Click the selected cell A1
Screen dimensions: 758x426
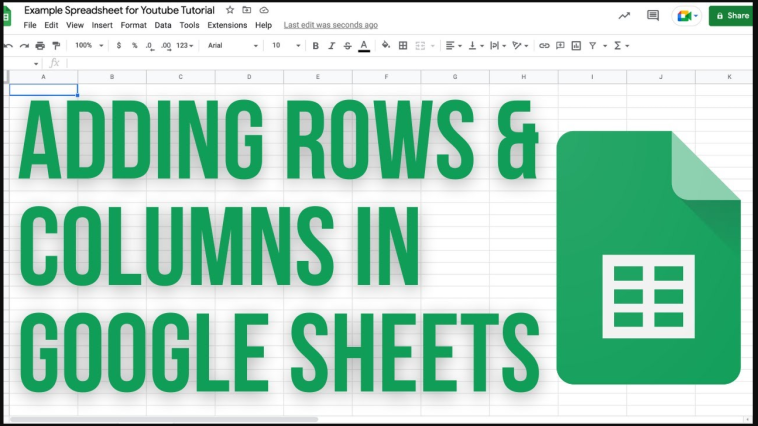[x=44, y=90]
